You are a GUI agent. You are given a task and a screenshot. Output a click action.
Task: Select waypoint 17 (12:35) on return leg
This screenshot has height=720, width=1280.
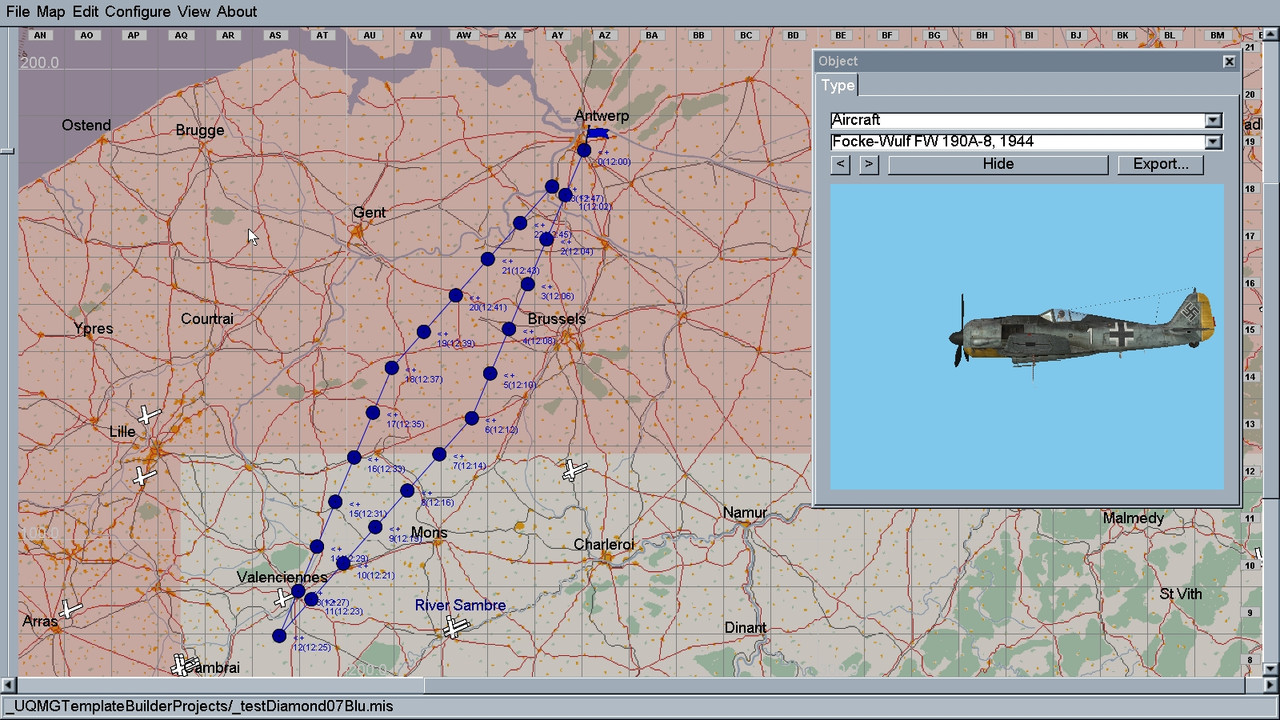[x=372, y=413]
